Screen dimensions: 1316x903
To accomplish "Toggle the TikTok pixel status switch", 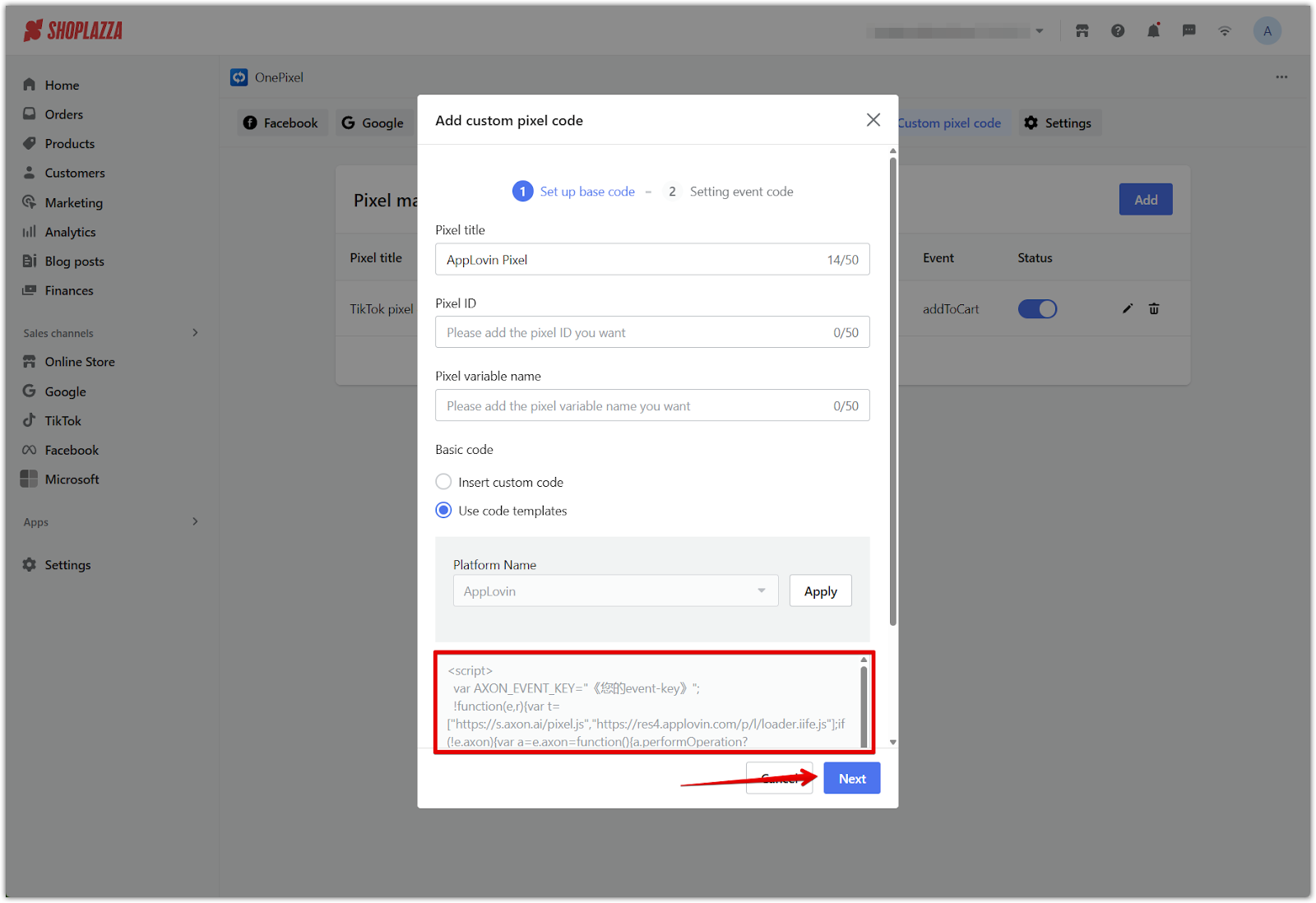I will coord(1037,309).
